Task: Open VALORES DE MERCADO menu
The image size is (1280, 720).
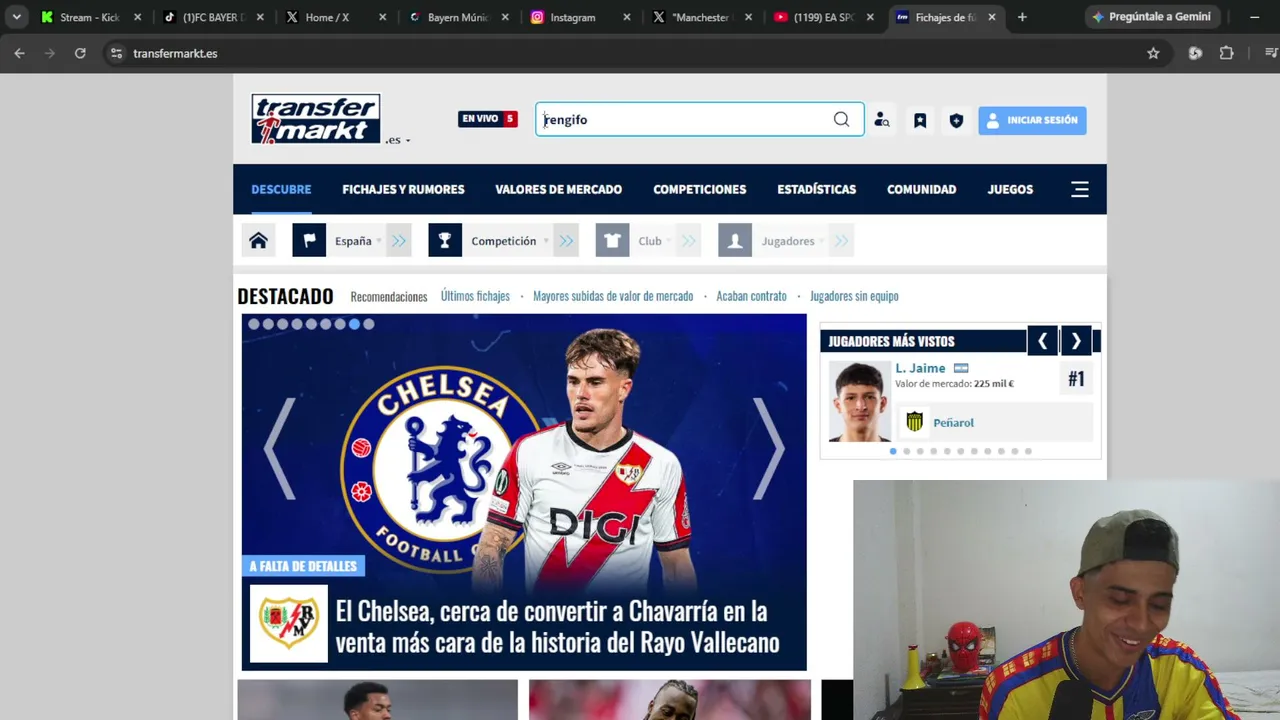Action: [558, 189]
